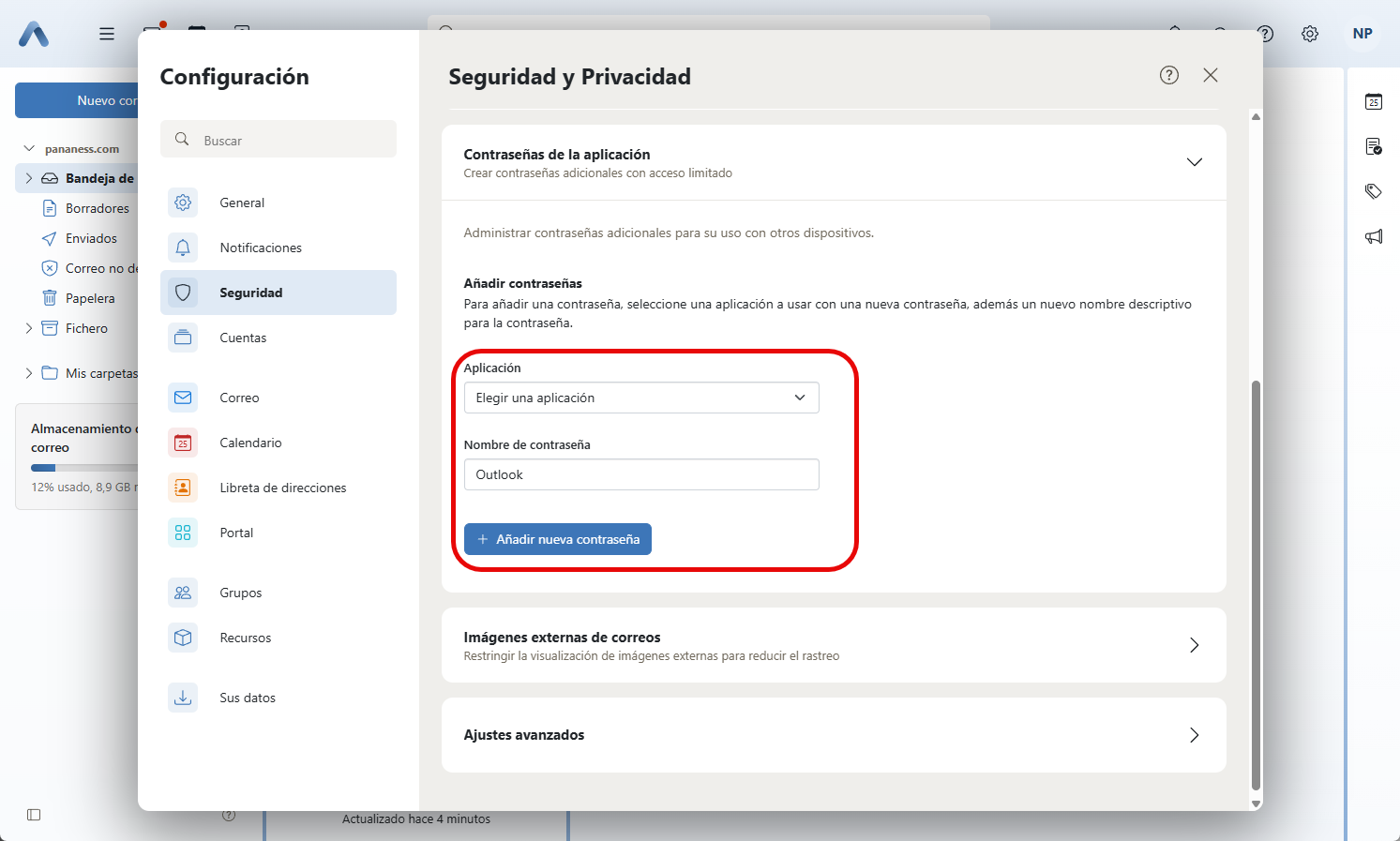Click the tags icon in right sidebar
The image size is (1400, 841).
[1374, 191]
